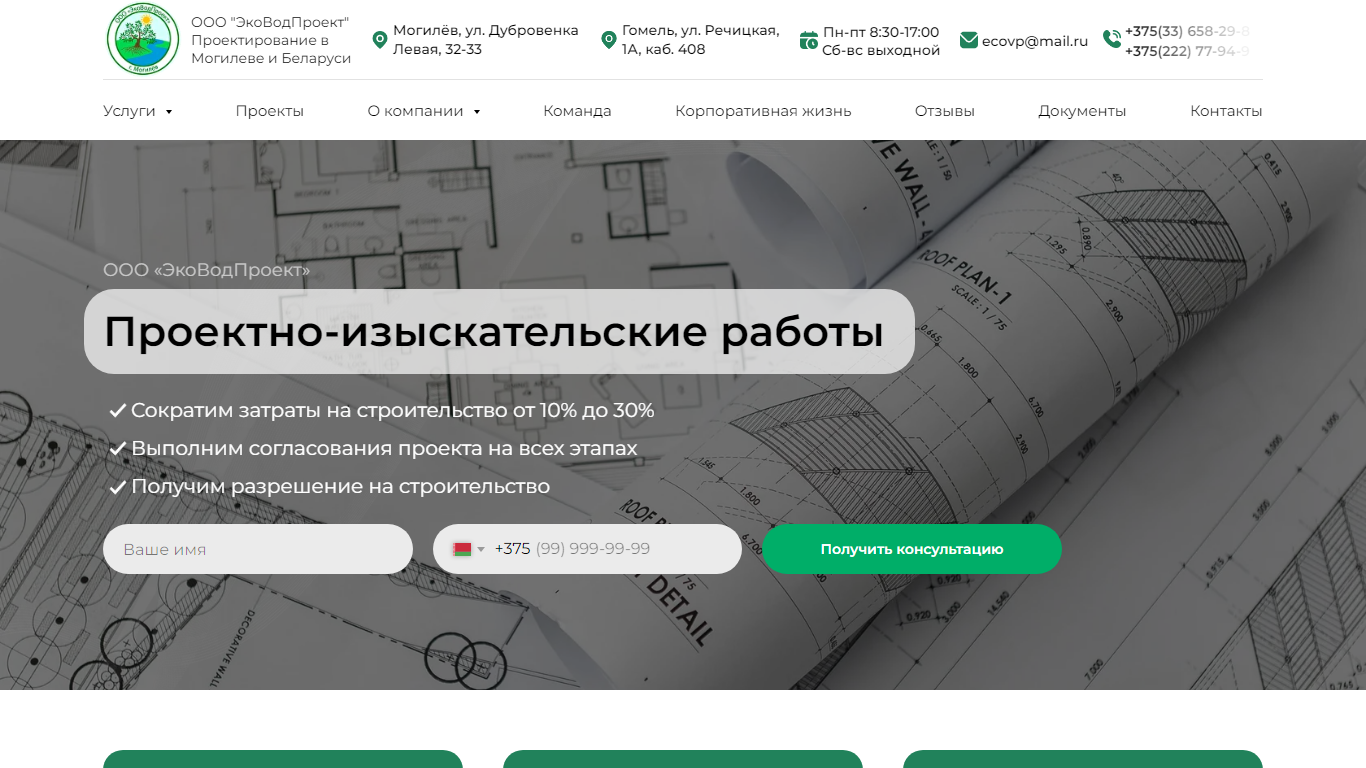Expand the Услуги menu arrow
The height and width of the screenshot is (768, 1366).
169,112
